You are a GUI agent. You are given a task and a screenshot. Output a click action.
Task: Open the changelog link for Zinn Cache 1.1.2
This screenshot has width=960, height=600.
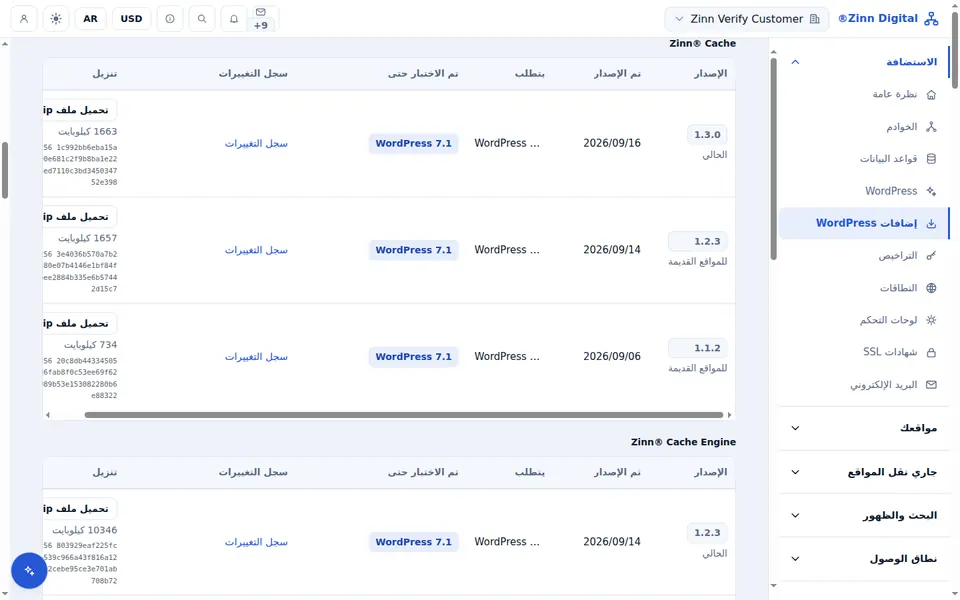click(x=256, y=356)
